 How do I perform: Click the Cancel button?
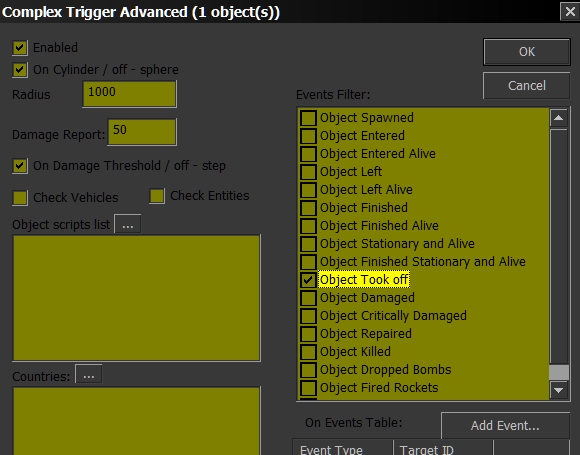[527, 85]
